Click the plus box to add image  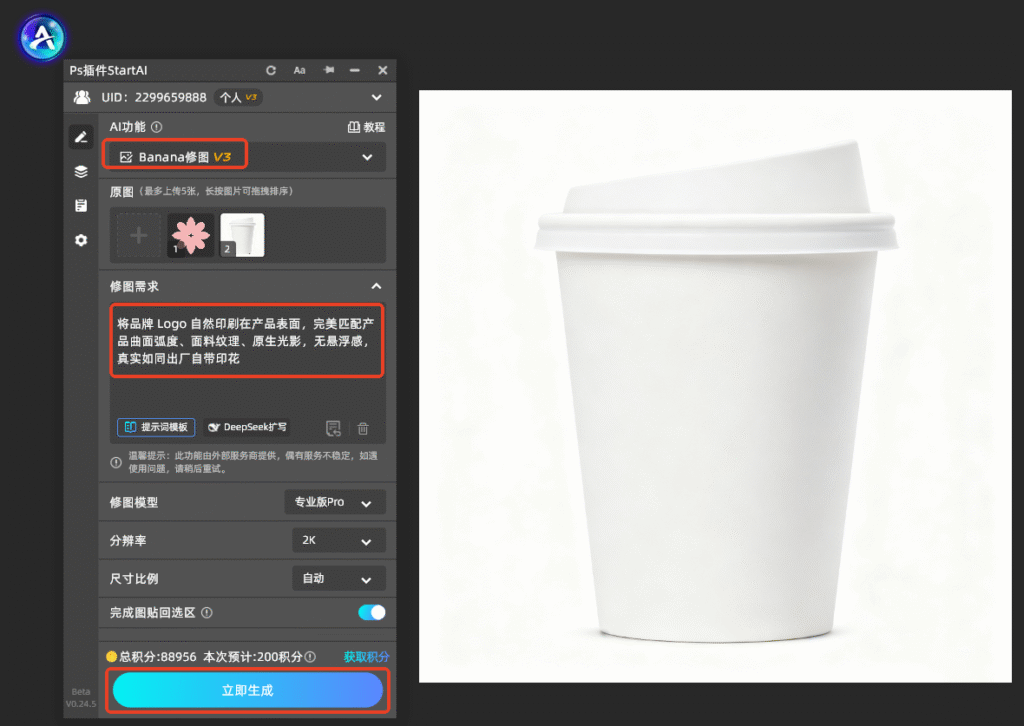point(138,235)
